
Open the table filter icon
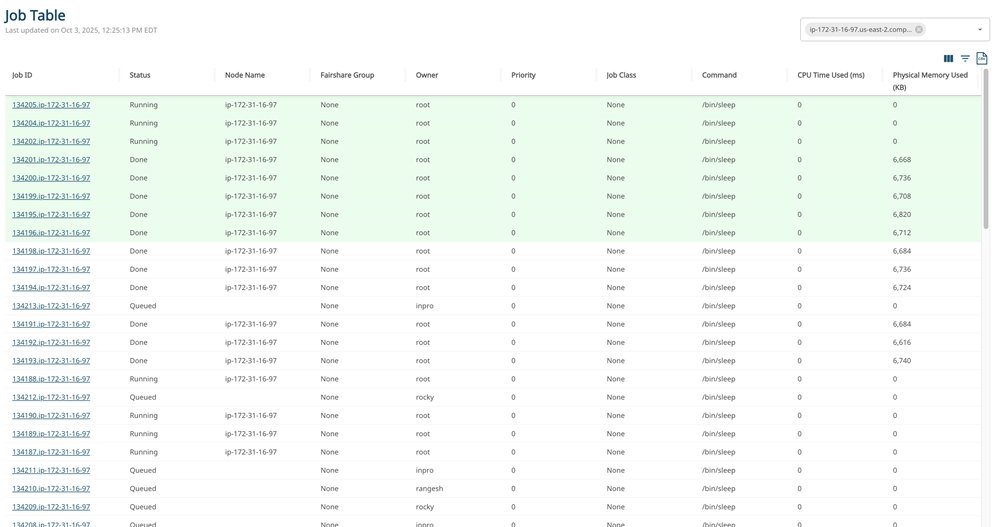tap(966, 59)
